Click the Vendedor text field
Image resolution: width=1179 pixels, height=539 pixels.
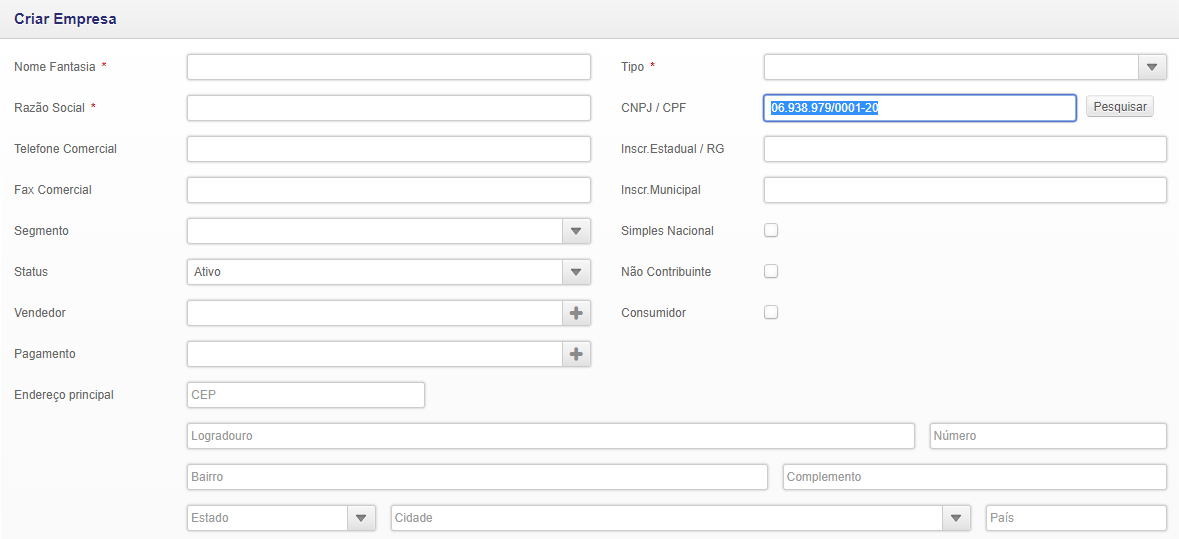(x=374, y=313)
